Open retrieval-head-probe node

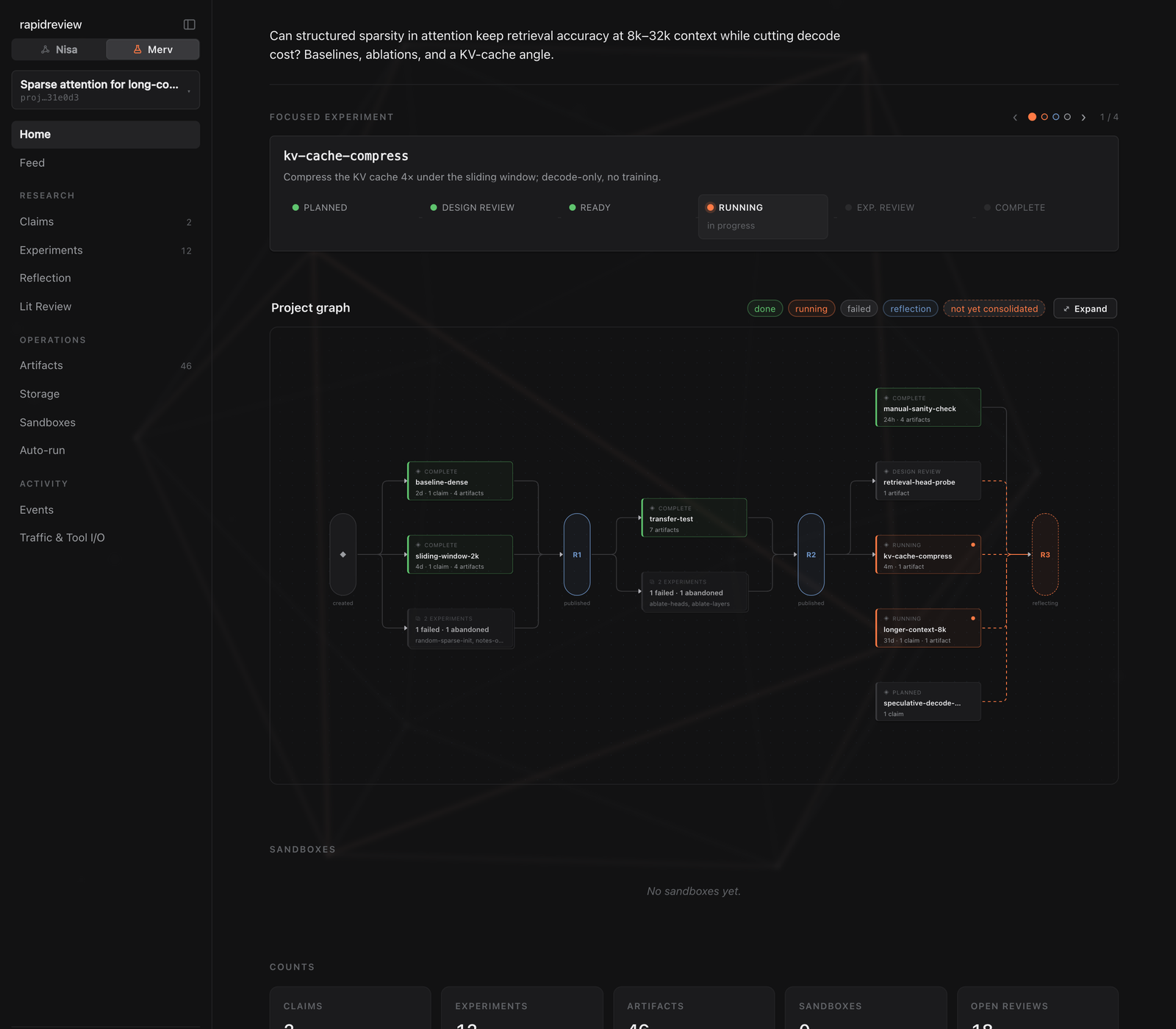click(928, 481)
